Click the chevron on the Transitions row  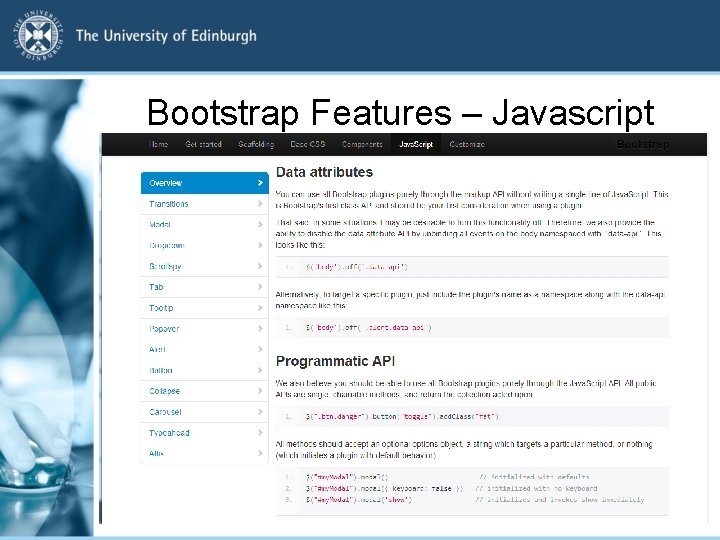260,204
